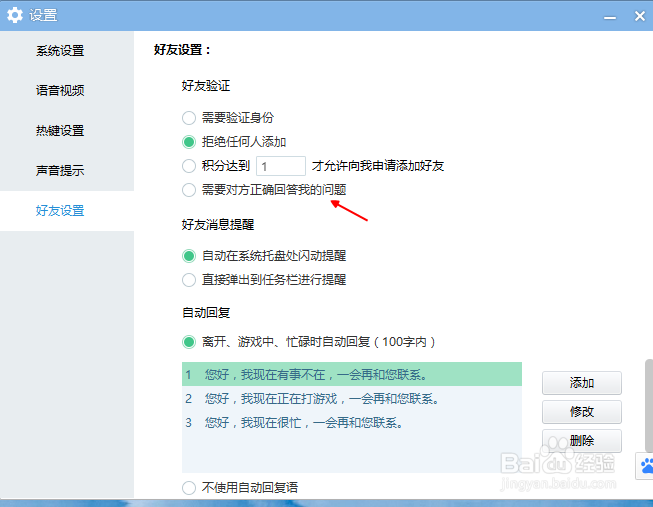This screenshot has height=507, width=653.
Task: Click the vertical scrollbar of settings panel
Action: [x=649, y=405]
